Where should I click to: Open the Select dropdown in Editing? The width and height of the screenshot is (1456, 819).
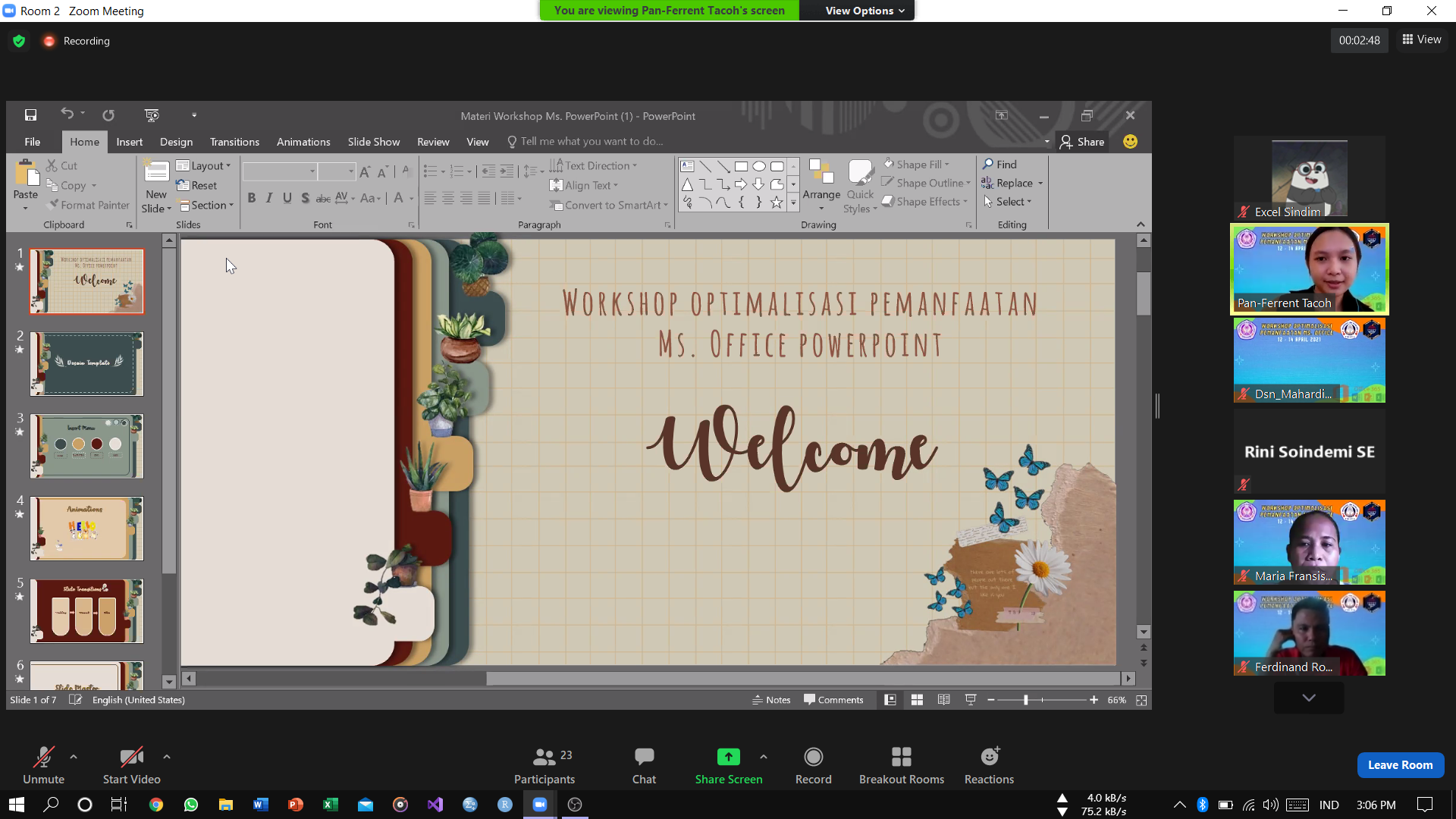[x=1008, y=202]
